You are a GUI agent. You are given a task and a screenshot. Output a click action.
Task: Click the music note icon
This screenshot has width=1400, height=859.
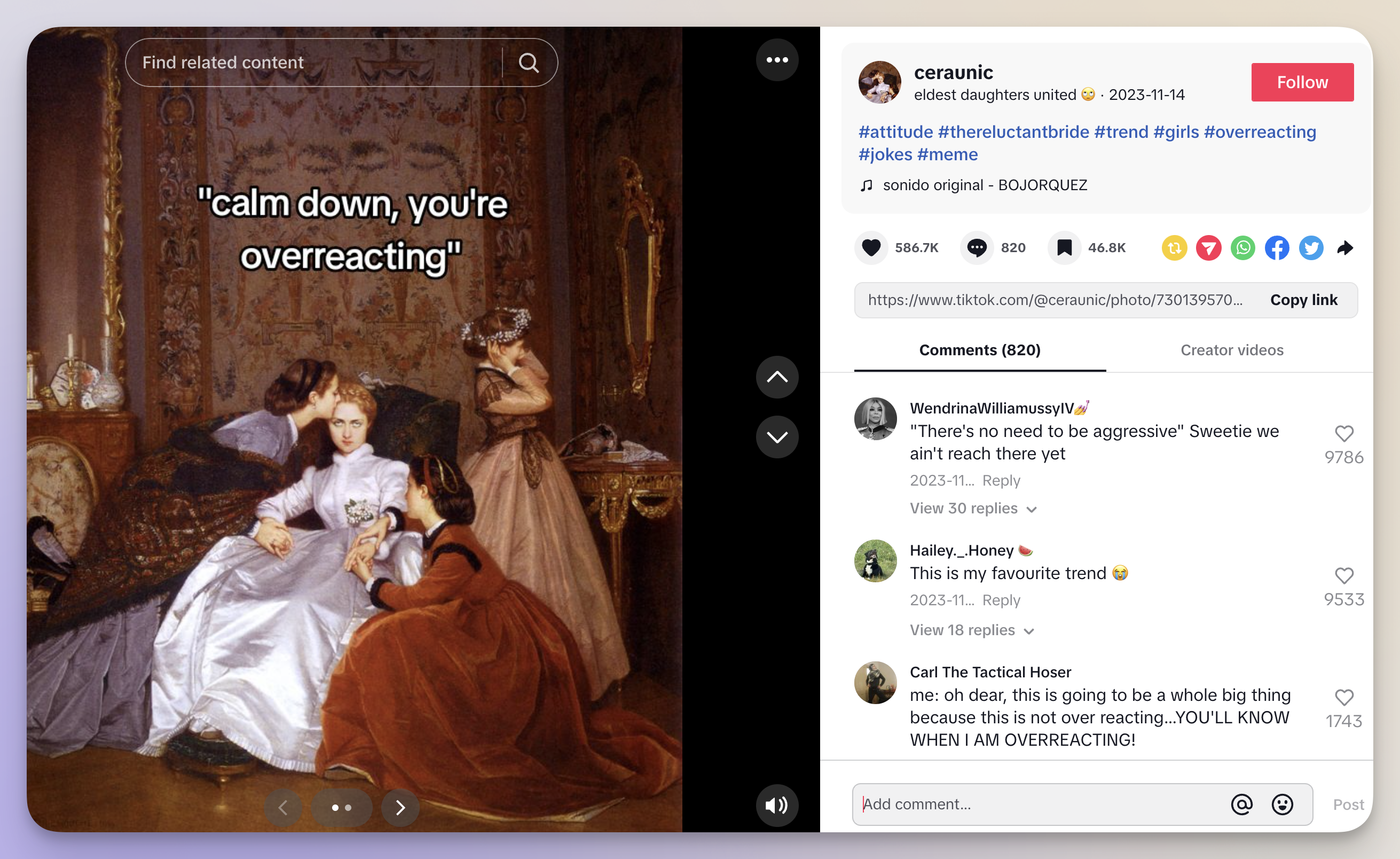click(866, 186)
